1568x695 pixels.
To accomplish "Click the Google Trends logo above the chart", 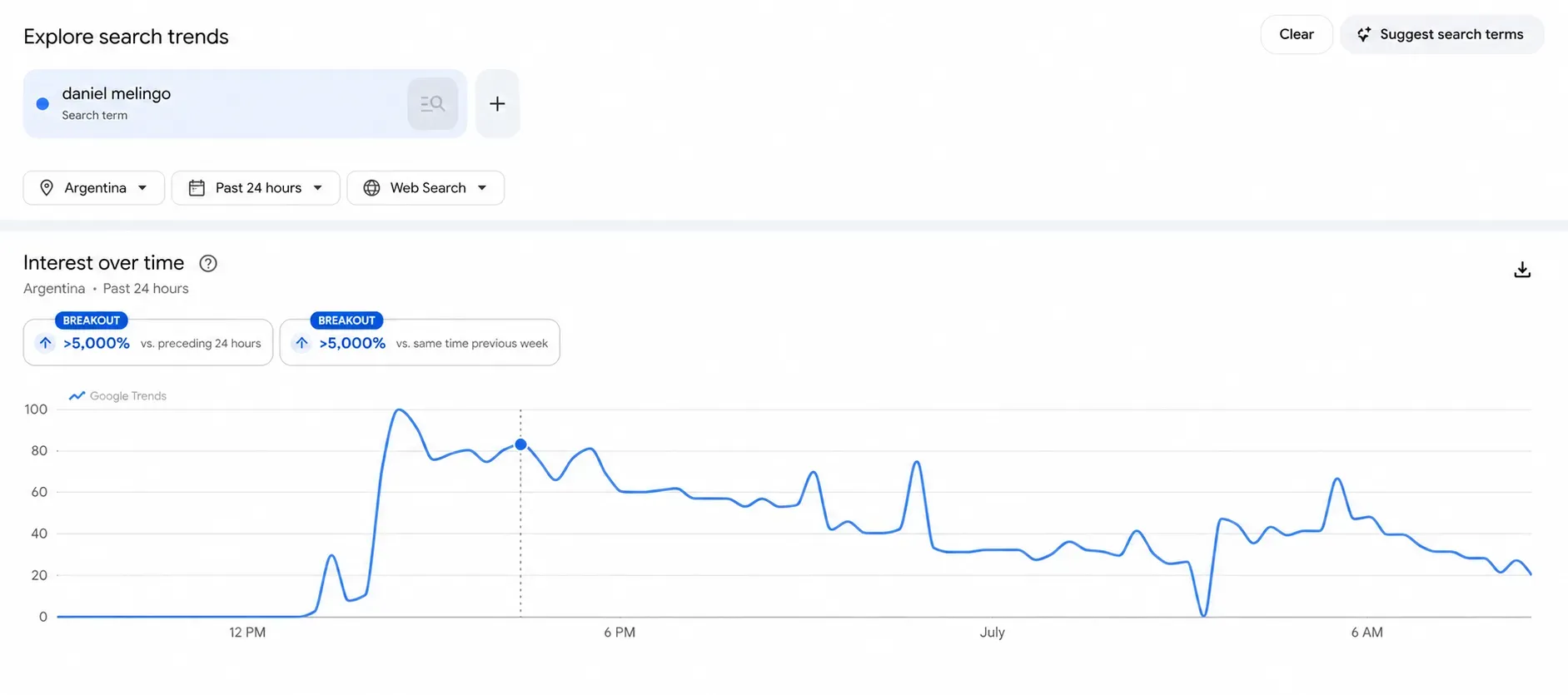I will (x=117, y=396).
